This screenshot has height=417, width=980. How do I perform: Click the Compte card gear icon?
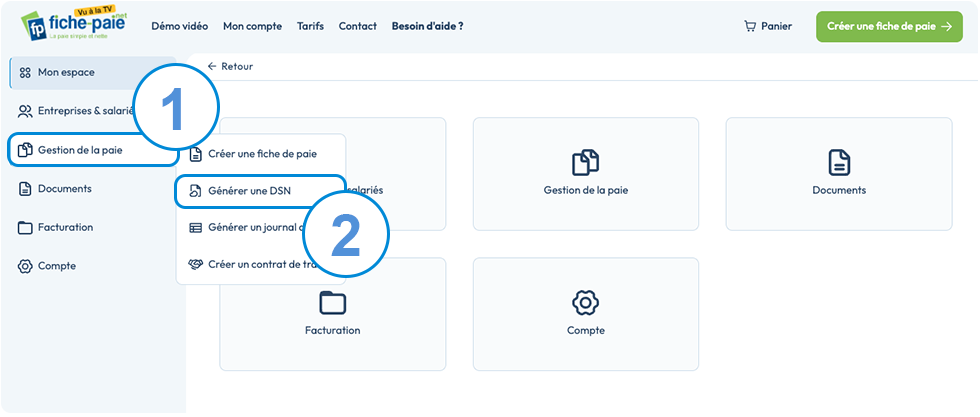pyautogui.click(x=586, y=303)
